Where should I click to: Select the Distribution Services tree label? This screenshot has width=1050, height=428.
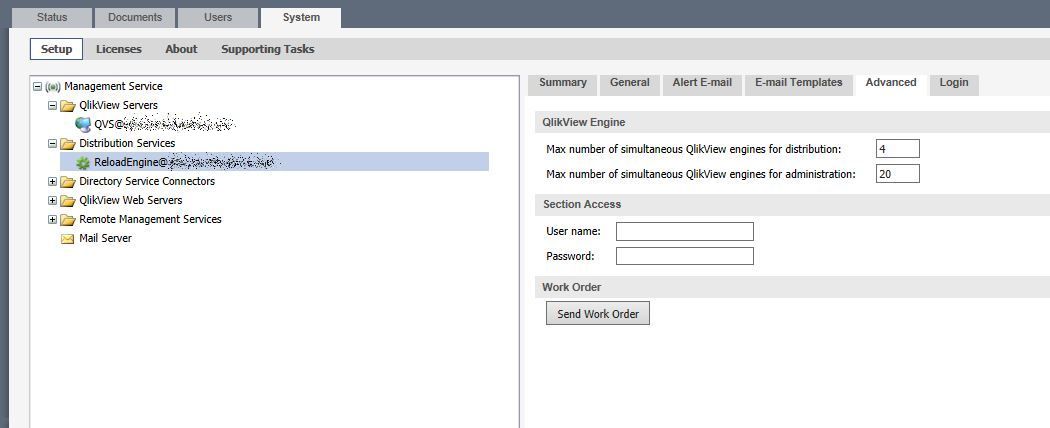127,143
